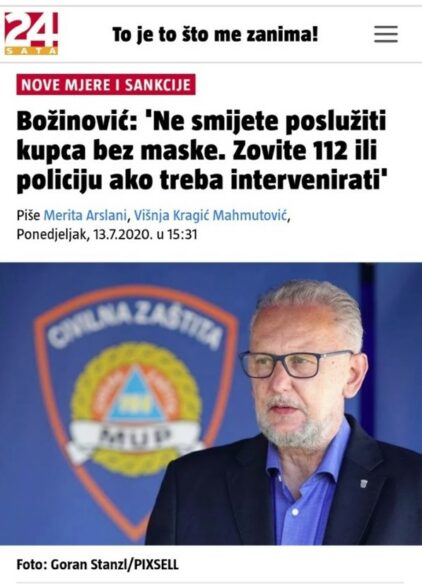Click the blue 112 triangle in the emblem
Viewport: 422px width, 584px height.
pos(136,396)
